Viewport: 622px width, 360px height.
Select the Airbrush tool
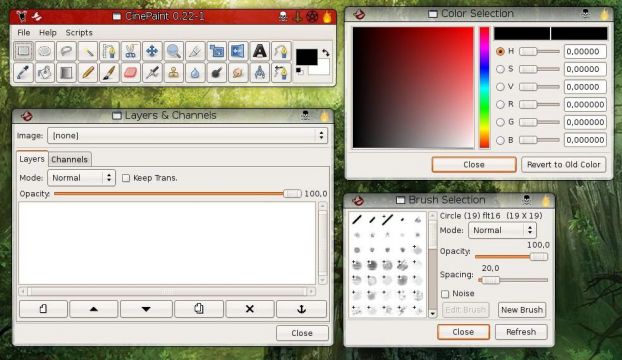(152, 73)
